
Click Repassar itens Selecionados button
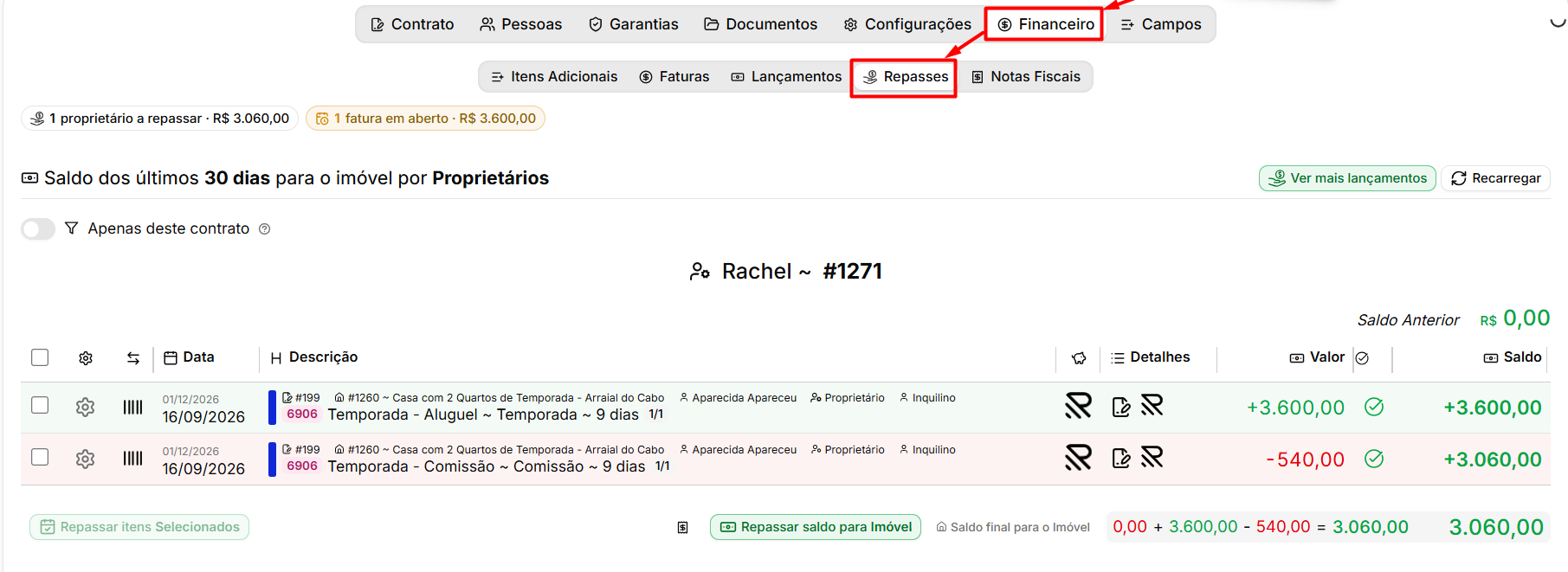(x=139, y=527)
